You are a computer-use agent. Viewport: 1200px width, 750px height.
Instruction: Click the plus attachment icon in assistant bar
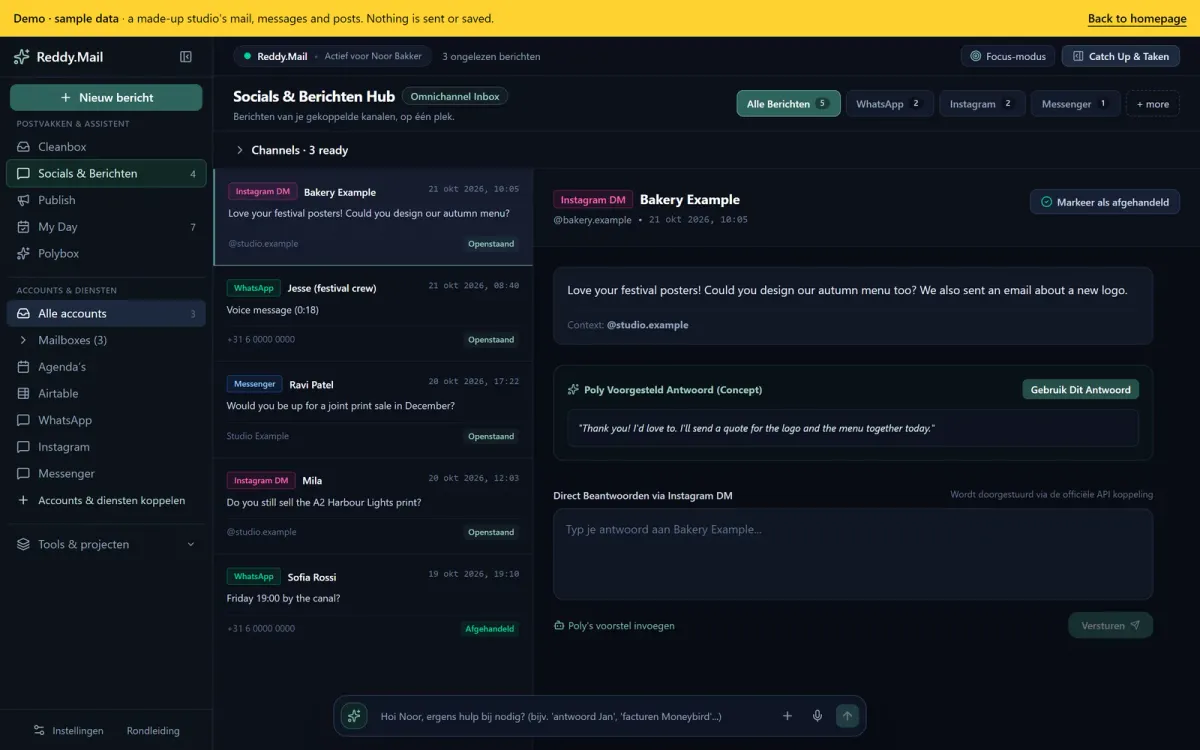[x=787, y=716]
